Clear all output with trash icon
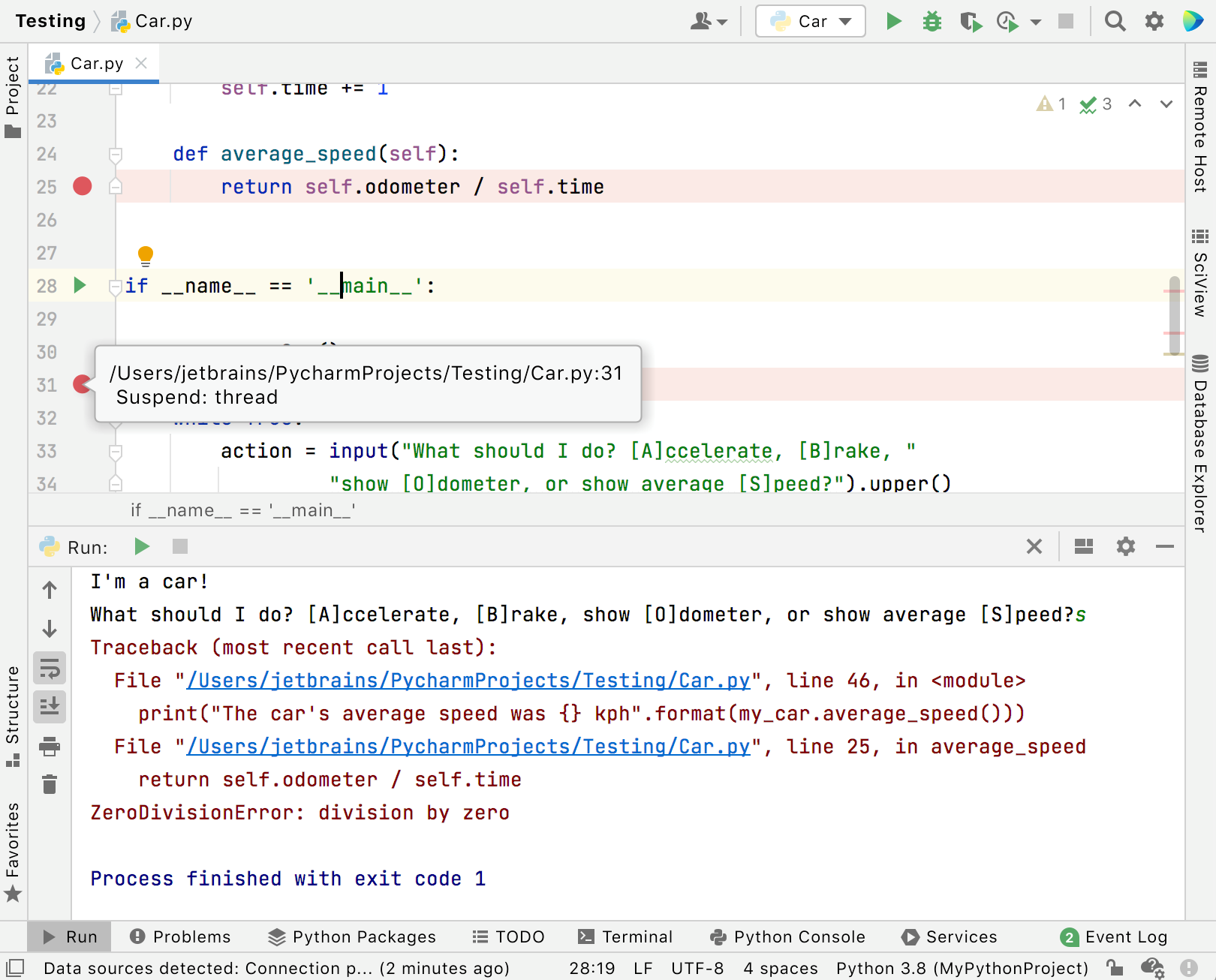1216x980 pixels. [50, 784]
